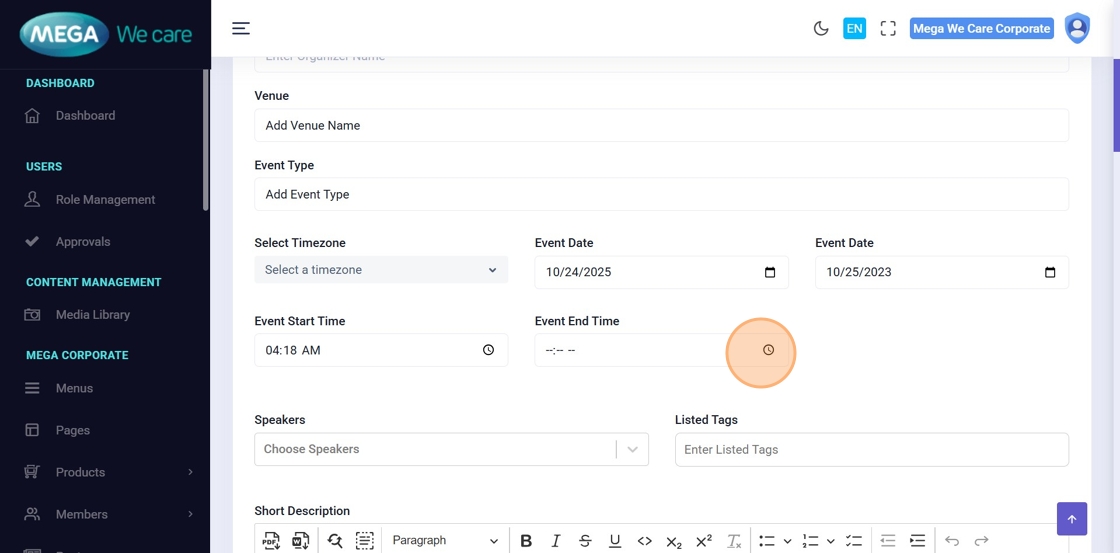Apply italic formatting in editor
Image resolution: width=1120 pixels, height=553 pixels.
click(556, 541)
